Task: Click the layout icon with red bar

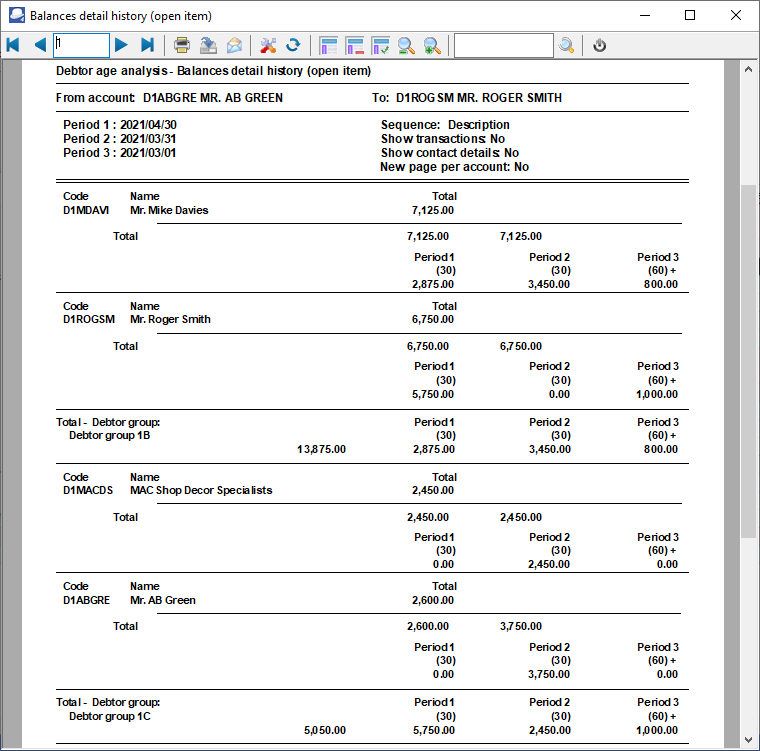Action: pyautogui.click(x=354, y=45)
